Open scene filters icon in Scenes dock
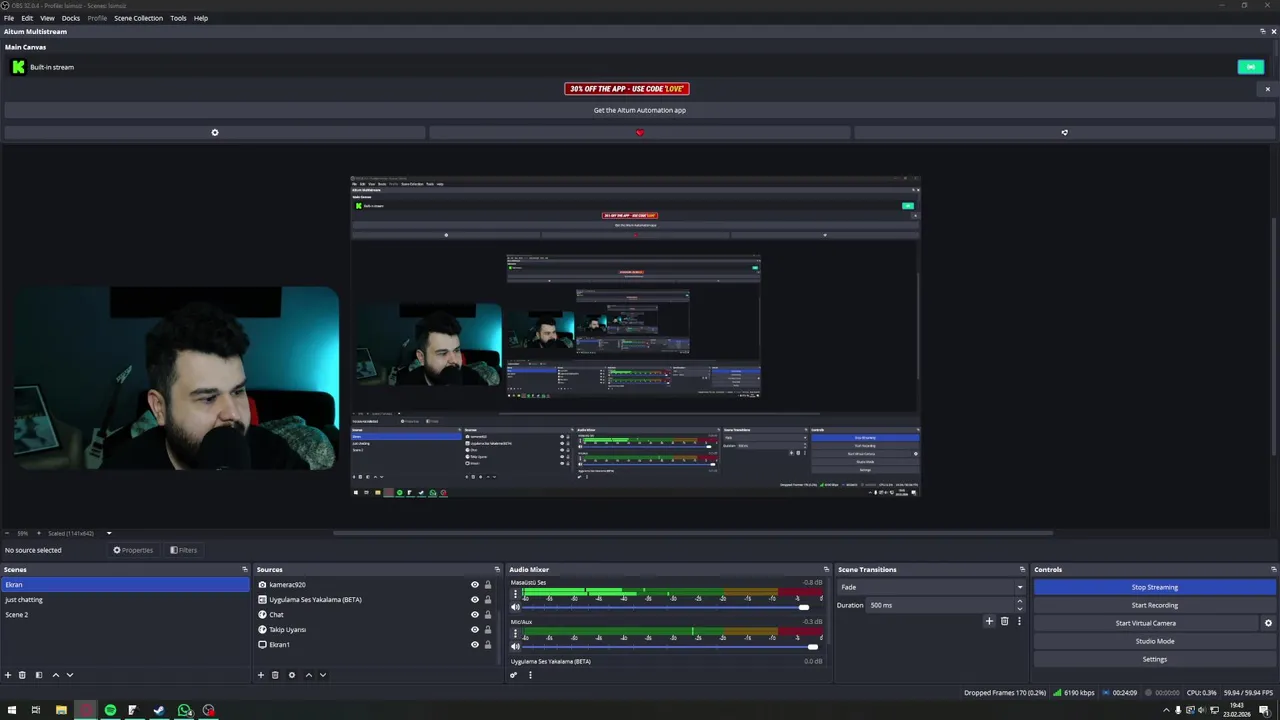Viewport: 1280px width, 720px height. pyautogui.click(x=39, y=675)
